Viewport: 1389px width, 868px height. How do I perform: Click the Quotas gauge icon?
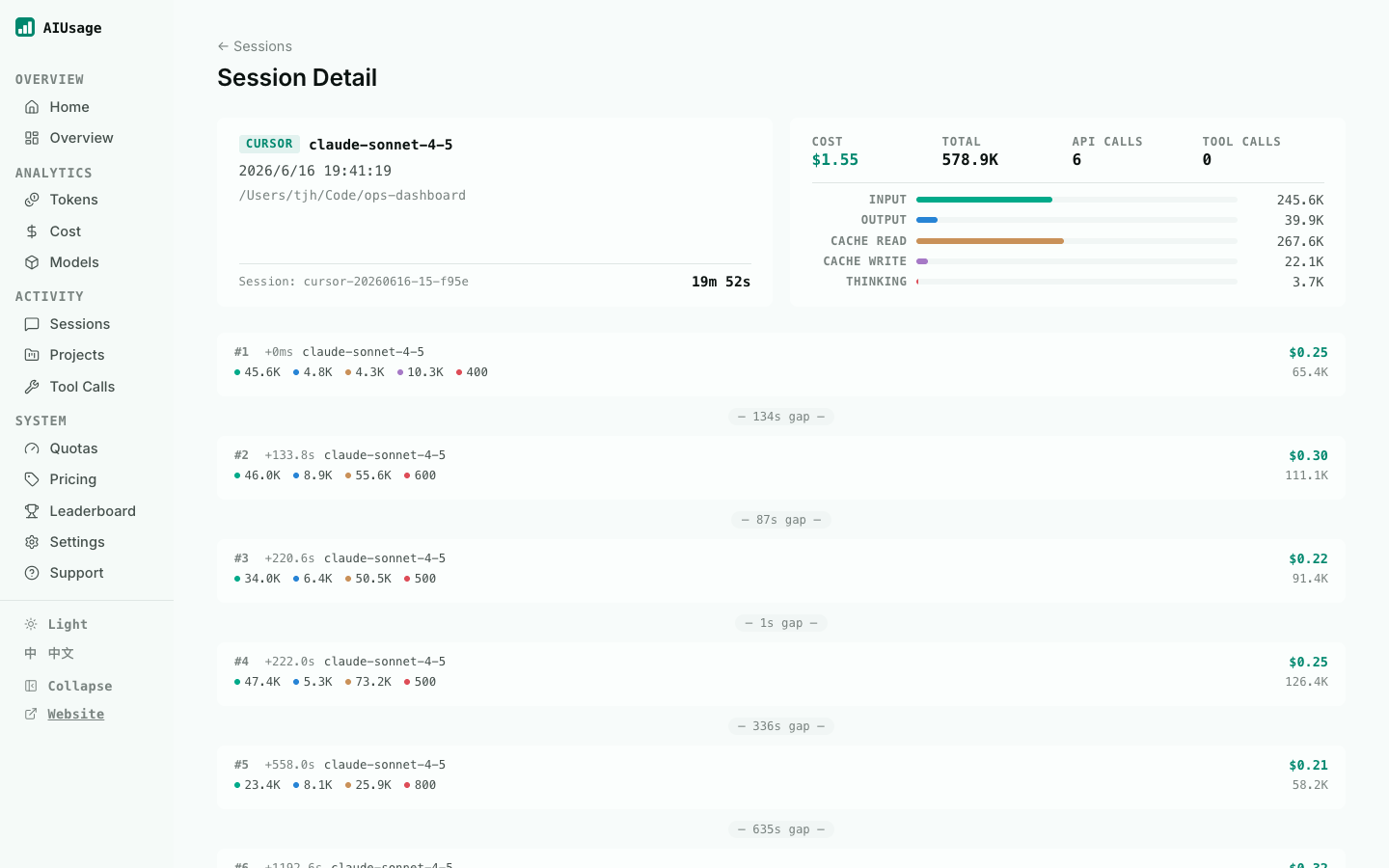[x=32, y=448]
